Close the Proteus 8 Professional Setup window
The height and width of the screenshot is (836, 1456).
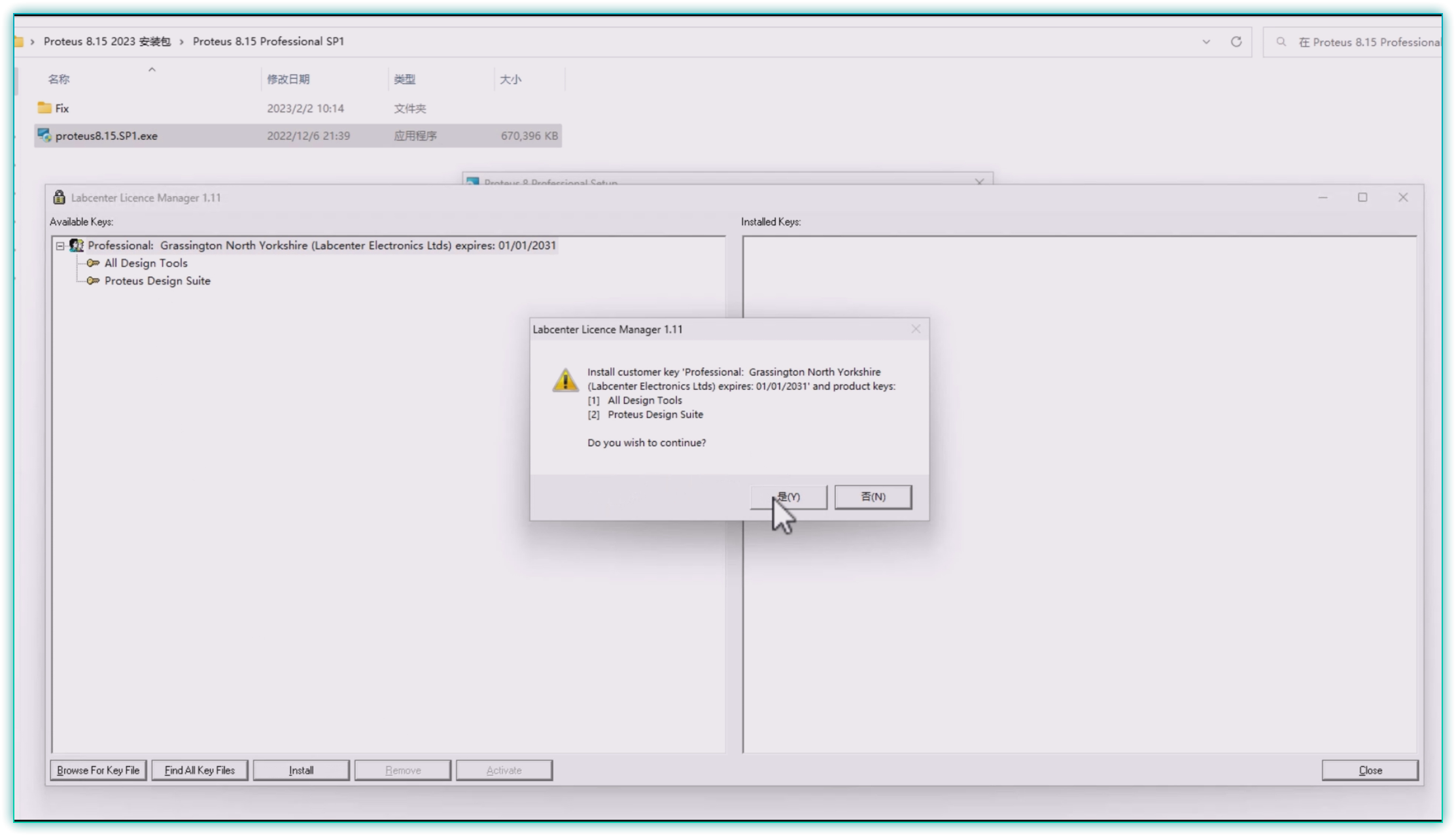pos(979,182)
